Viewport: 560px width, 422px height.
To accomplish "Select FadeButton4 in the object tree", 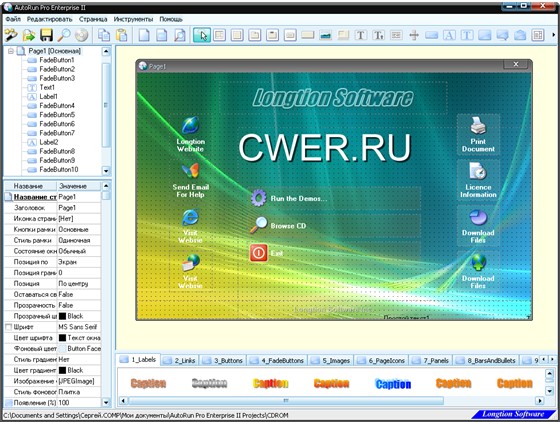I will click(x=57, y=105).
